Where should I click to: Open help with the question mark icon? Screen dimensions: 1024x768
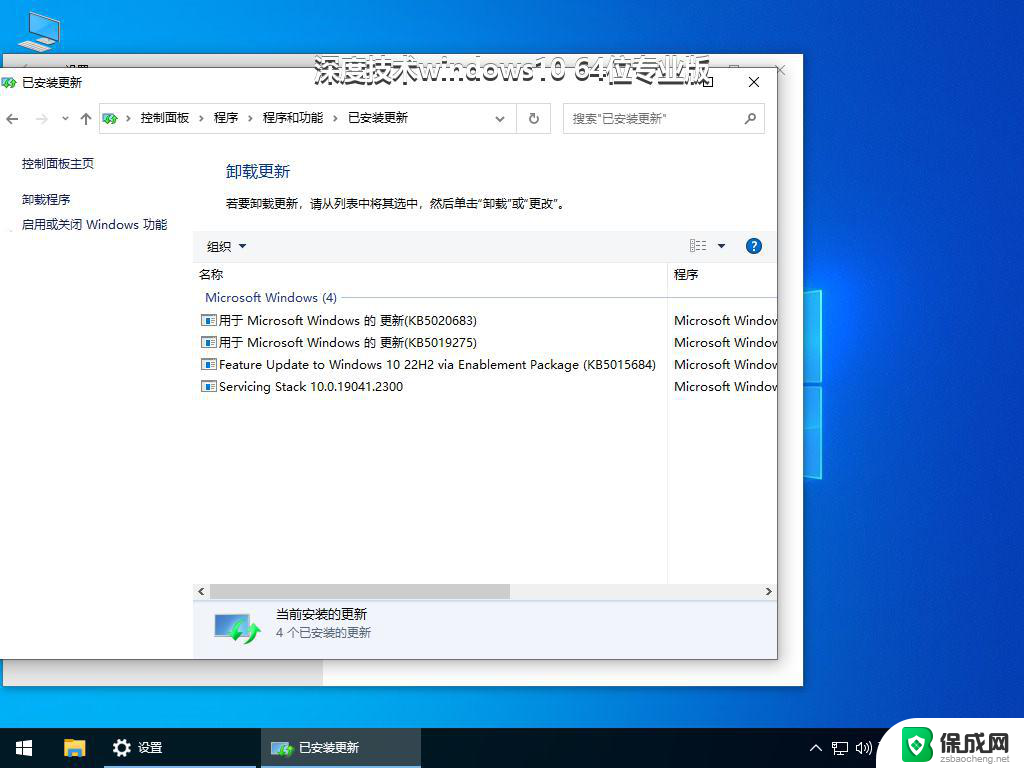pos(754,246)
